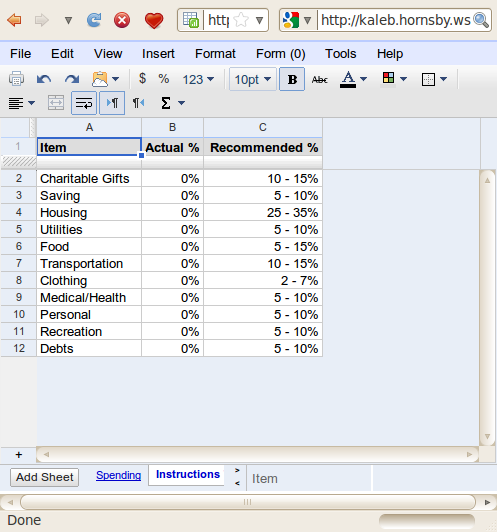Open the Form (0) menu
The image size is (497, 532).
(281, 54)
